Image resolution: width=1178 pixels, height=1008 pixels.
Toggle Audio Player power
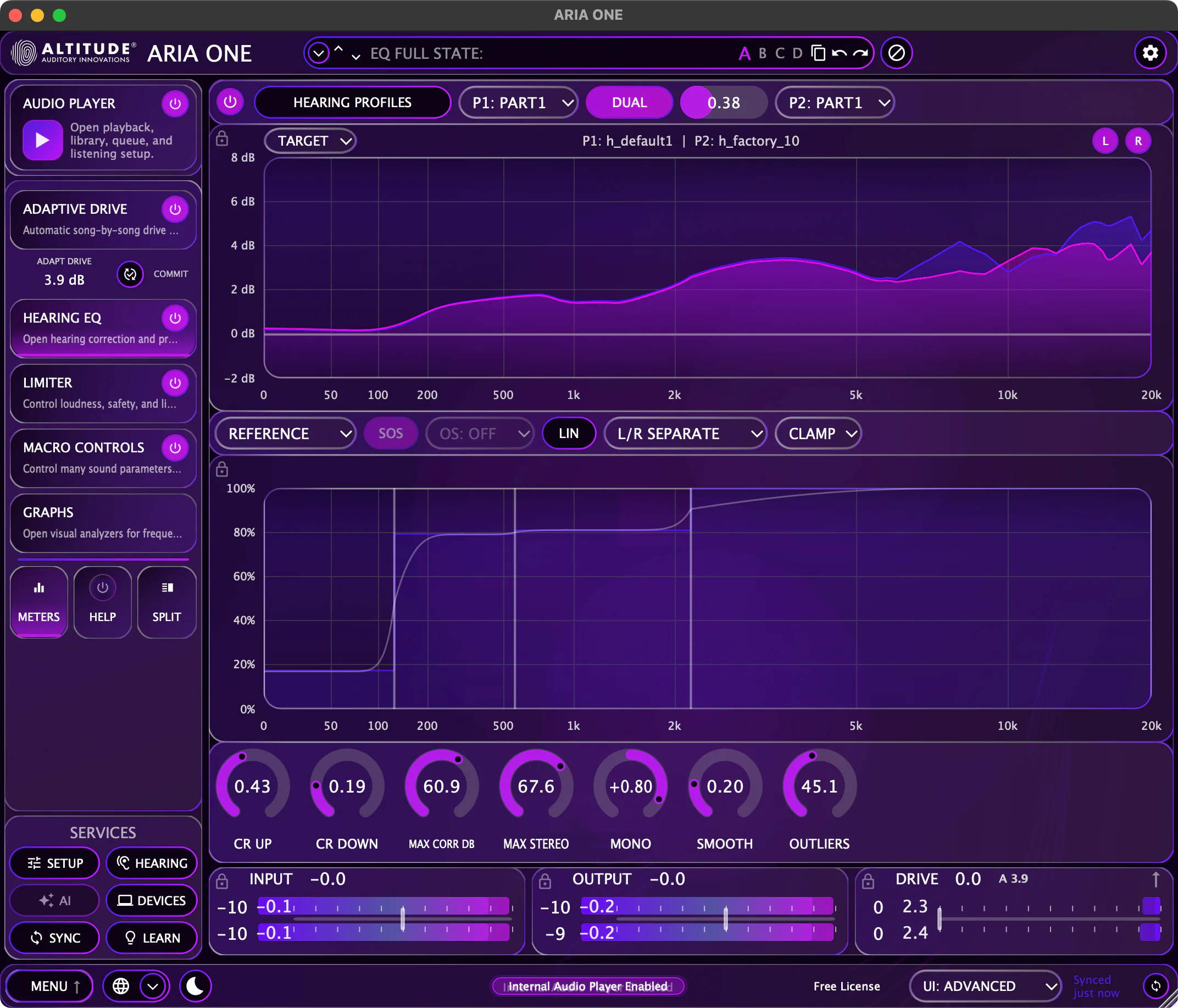(175, 103)
